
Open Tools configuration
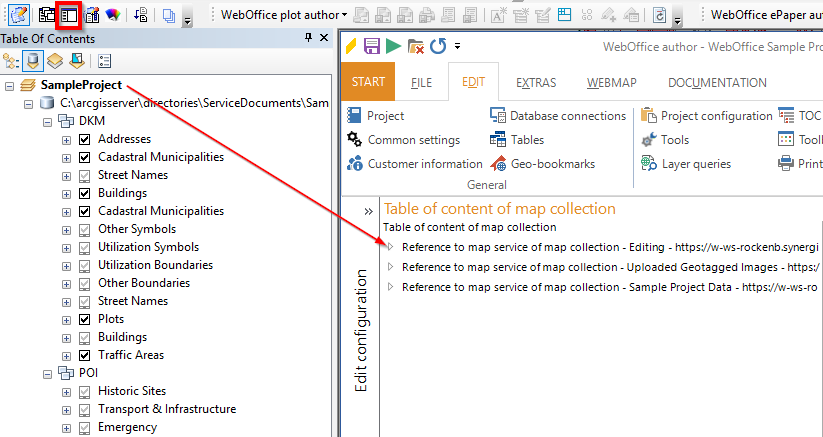pos(665,140)
